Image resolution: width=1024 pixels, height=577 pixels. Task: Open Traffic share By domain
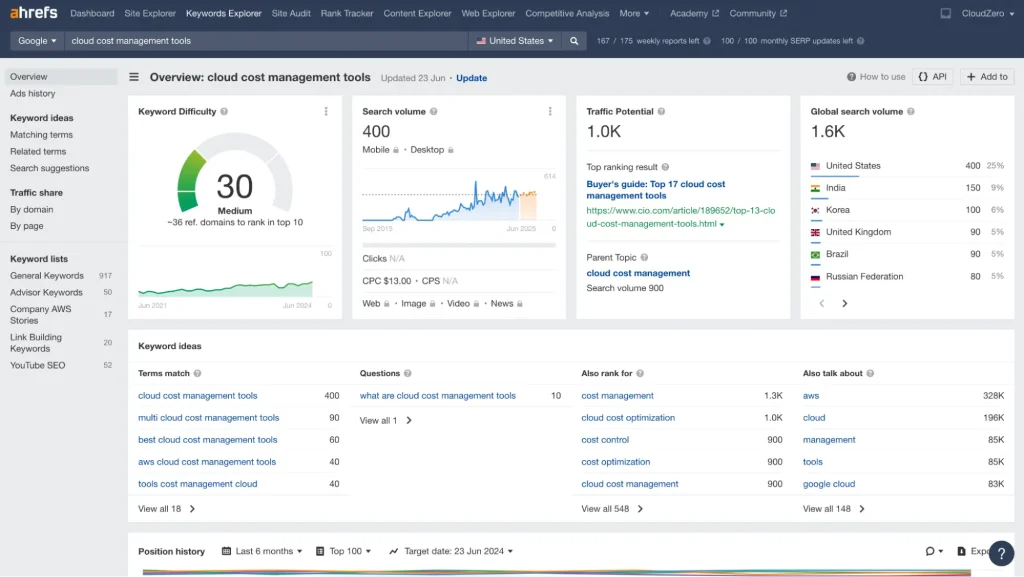[31, 210]
